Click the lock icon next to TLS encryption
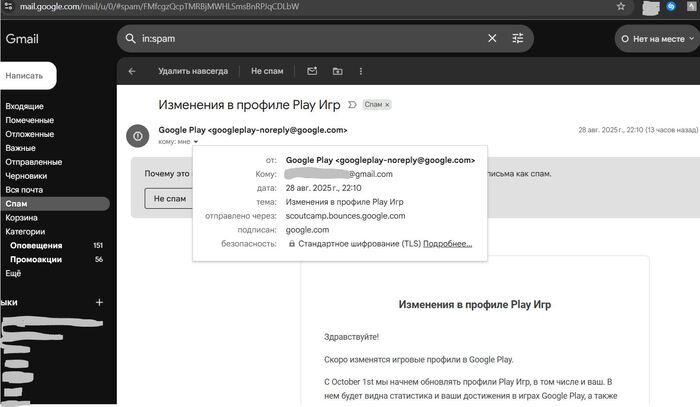This screenshot has height=407, width=700. (292, 244)
